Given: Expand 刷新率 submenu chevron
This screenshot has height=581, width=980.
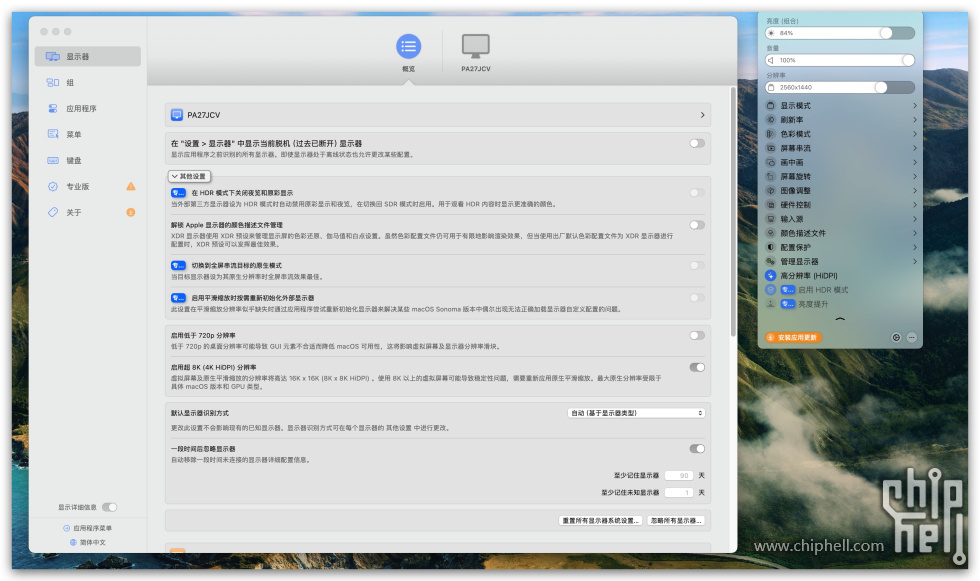Looking at the screenshot, I should tap(914, 119).
